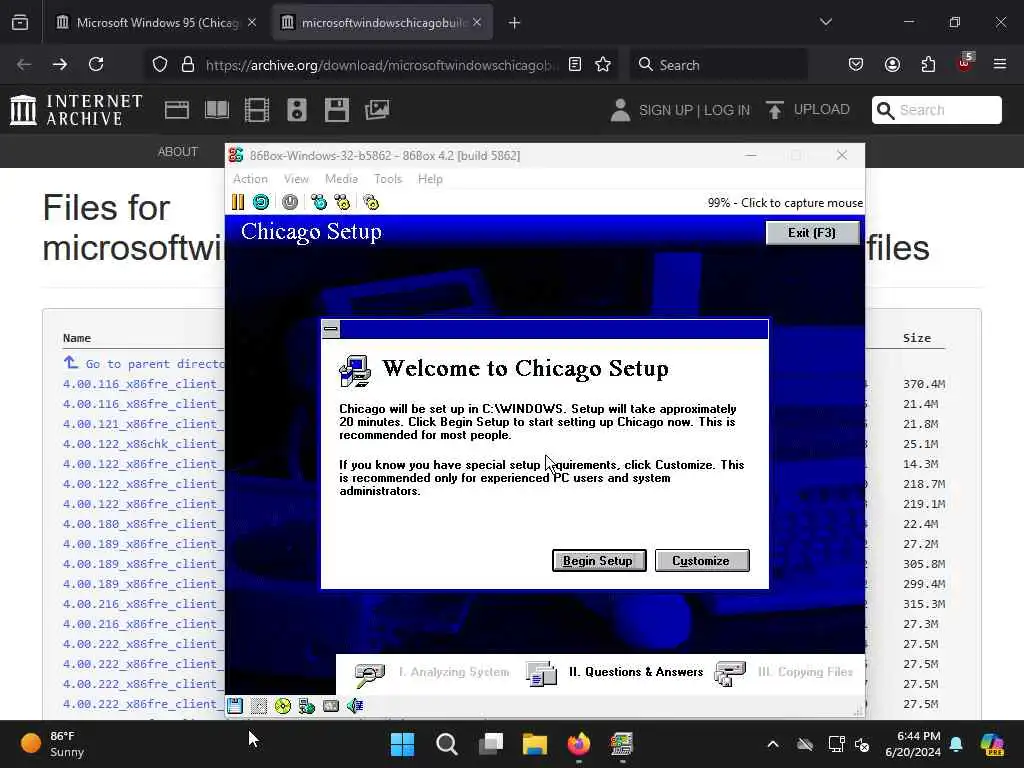Screen dimensions: 1024x768
Task: Click SIGN UP | LOG IN link
Action: (694, 110)
